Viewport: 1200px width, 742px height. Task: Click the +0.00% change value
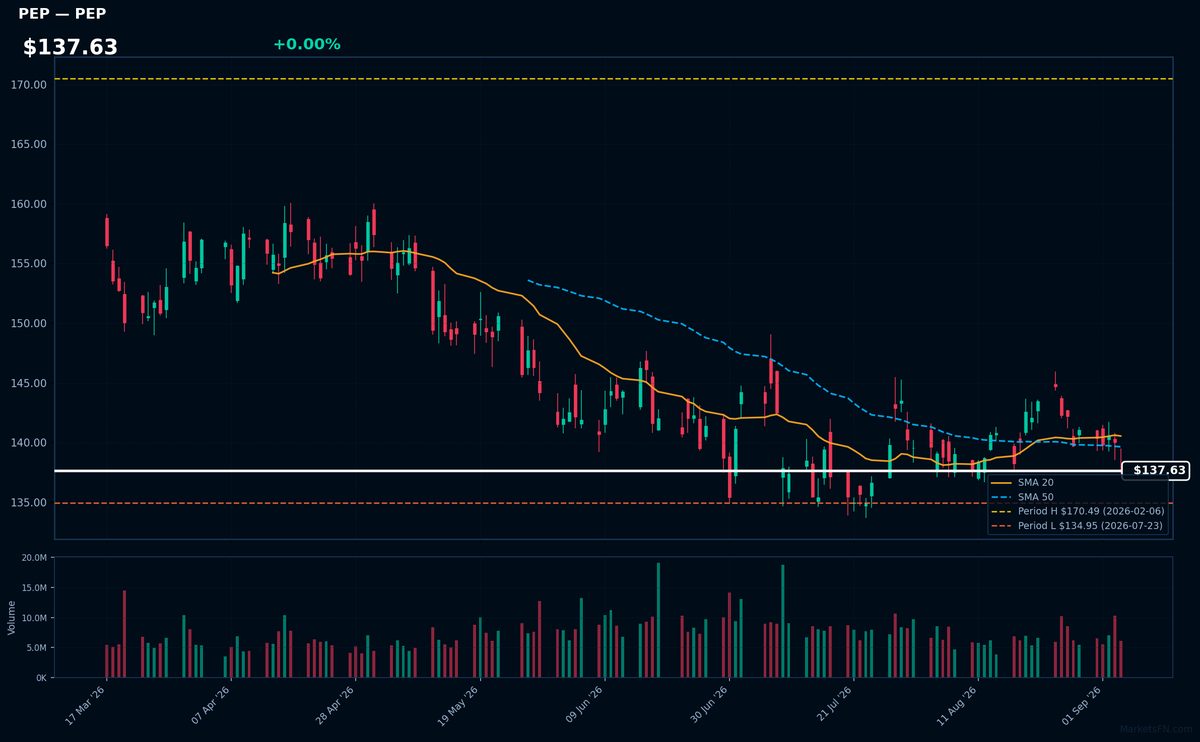[306, 44]
